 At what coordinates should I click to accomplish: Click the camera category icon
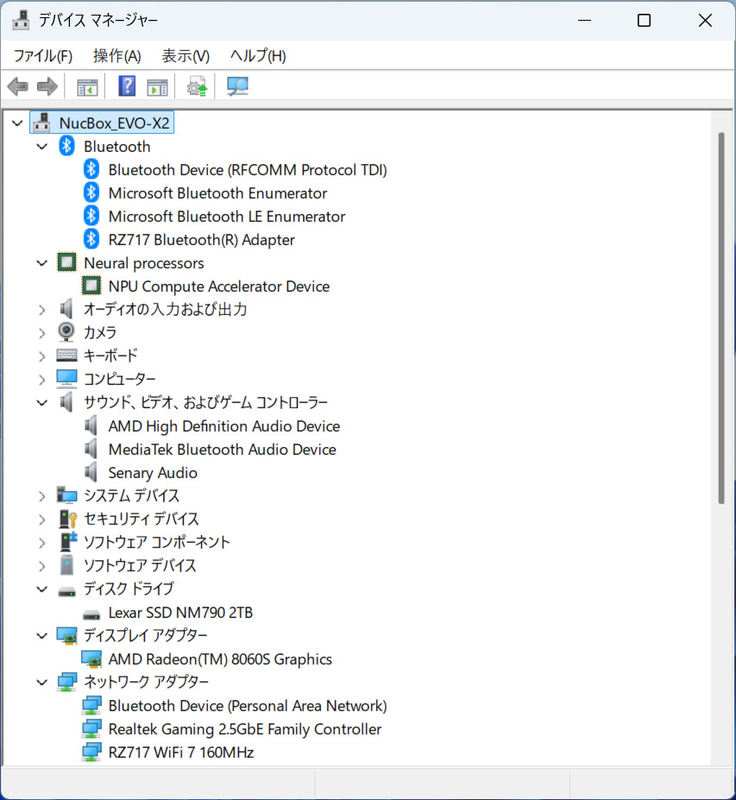pos(66,332)
